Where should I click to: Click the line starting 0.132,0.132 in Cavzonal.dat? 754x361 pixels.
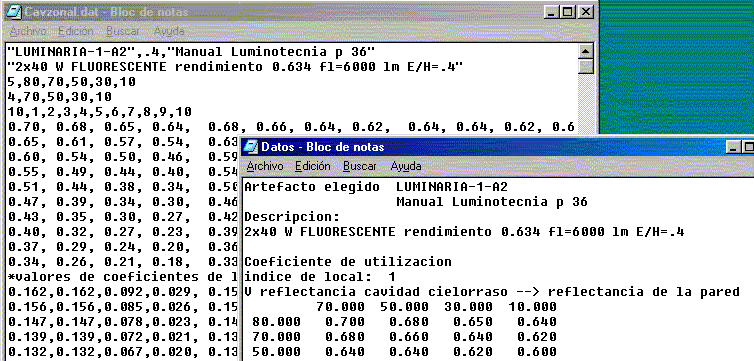[123, 352]
